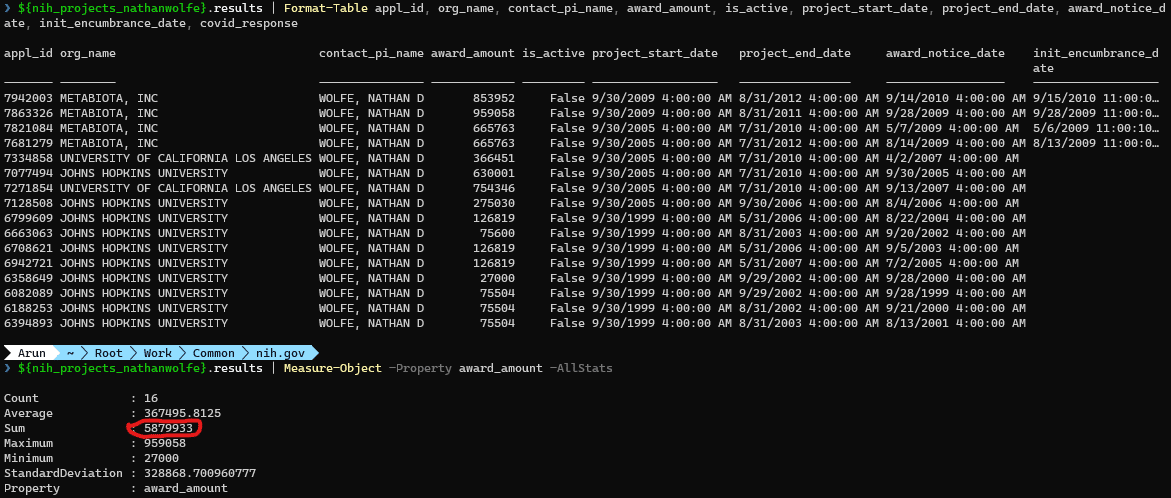
Task: Click the appl_id column header
Action: [x=28, y=53]
